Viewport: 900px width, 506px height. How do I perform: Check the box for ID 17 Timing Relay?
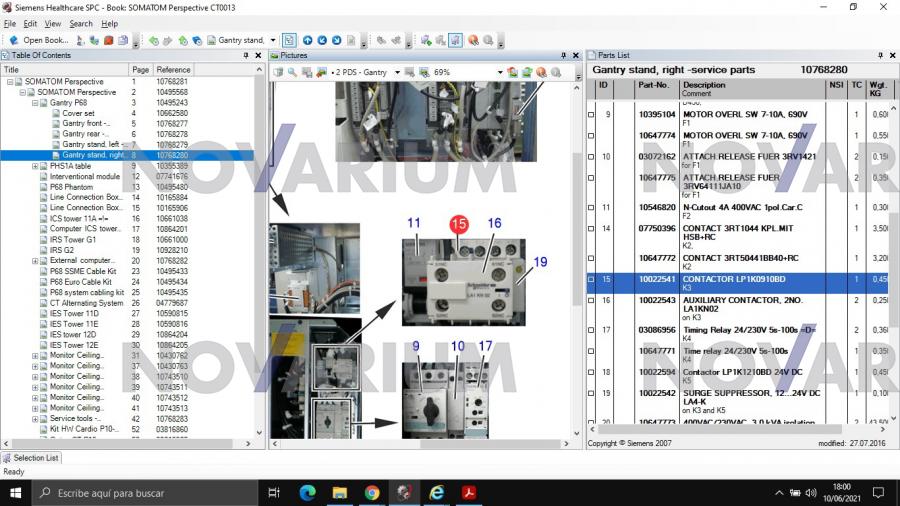click(591, 330)
